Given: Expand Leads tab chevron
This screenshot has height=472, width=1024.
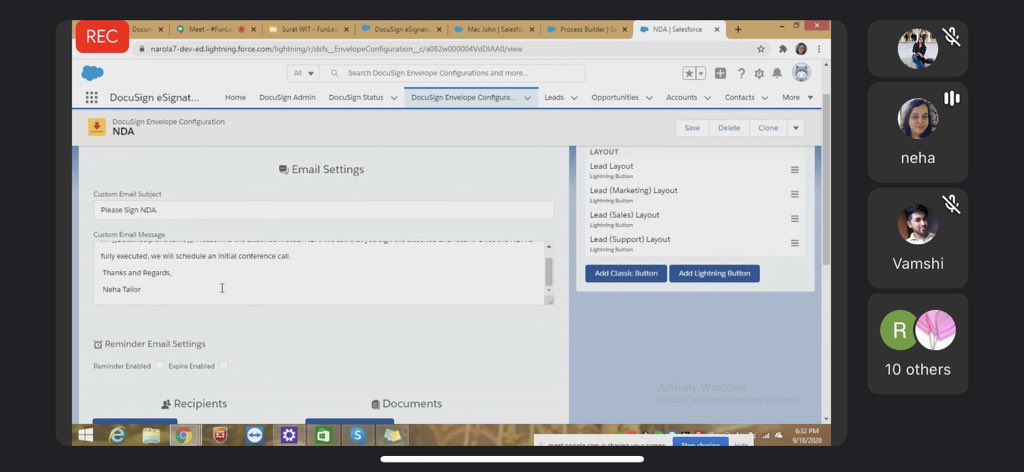Looking at the screenshot, I should [x=574, y=98].
